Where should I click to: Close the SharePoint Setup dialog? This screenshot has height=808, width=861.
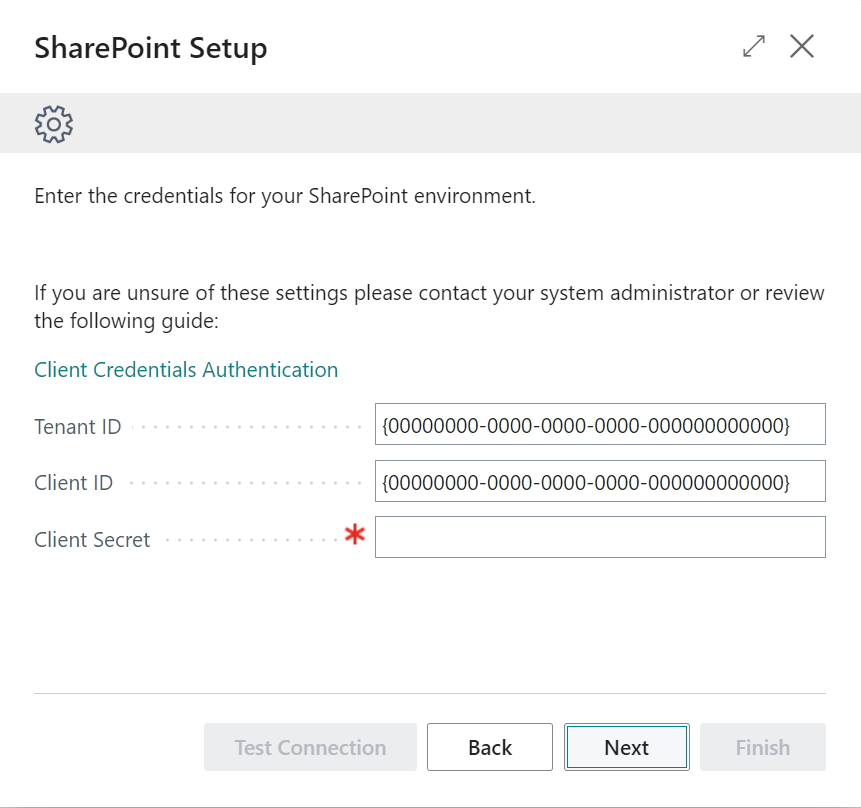(802, 46)
